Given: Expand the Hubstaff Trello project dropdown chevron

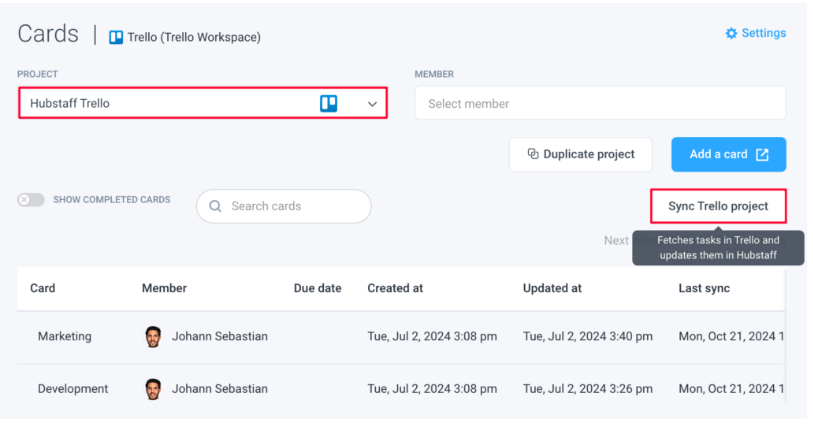Looking at the screenshot, I should click(x=372, y=103).
